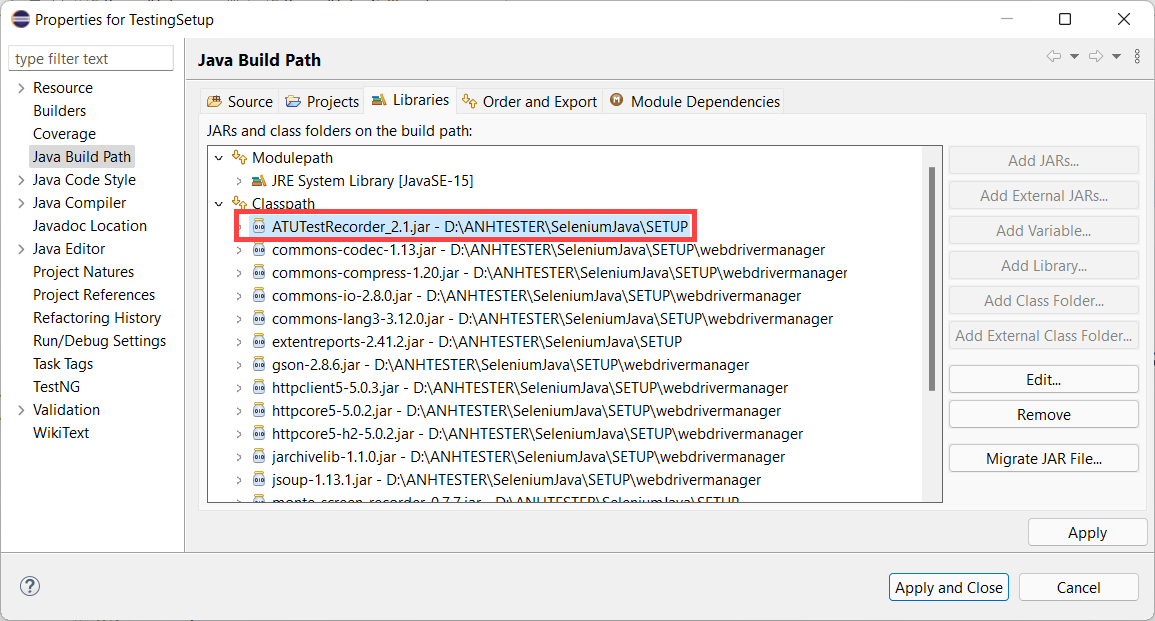Click the ATUTestRecorder_2.1.jar file icon
Screen dimensions: 1155x621
(259, 226)
